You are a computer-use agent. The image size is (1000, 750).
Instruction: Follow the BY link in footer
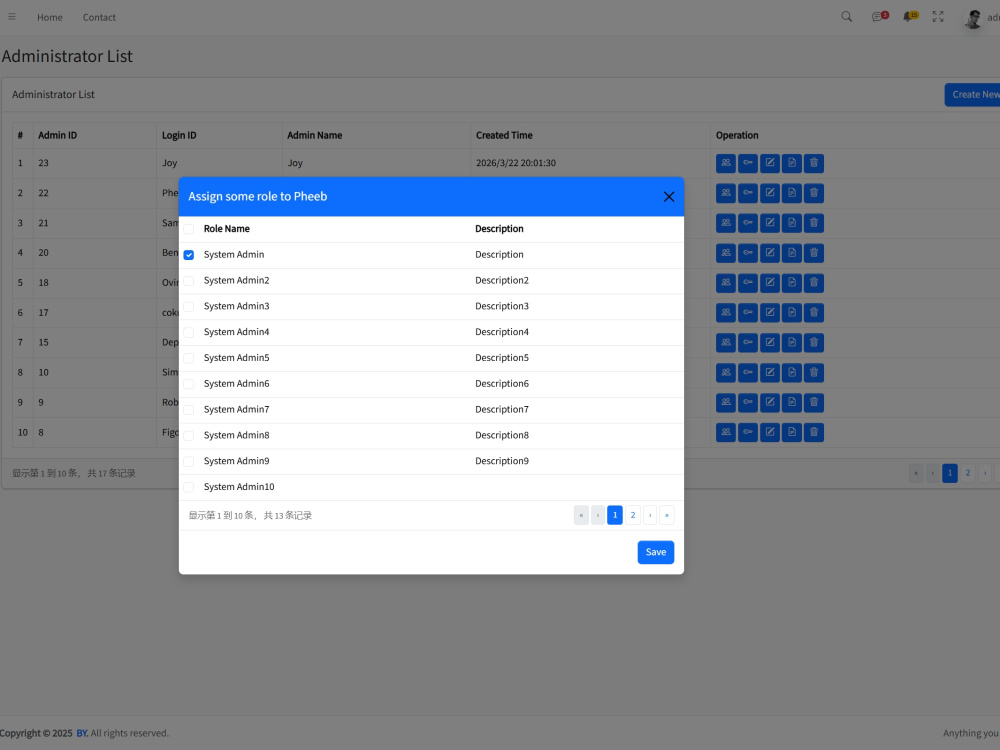pyautogui.click(x=82, y=733)
